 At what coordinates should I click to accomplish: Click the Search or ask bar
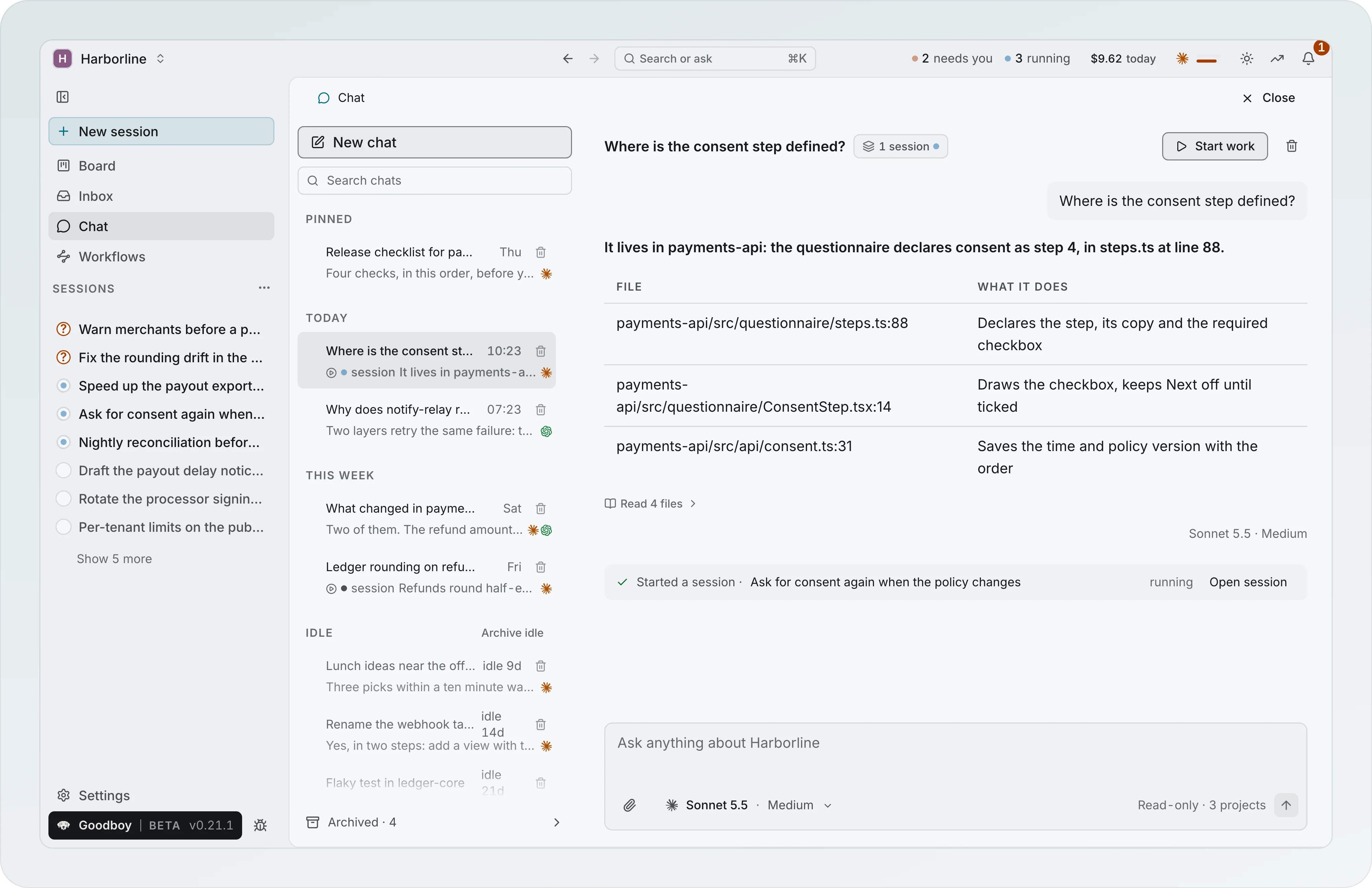[715, 59]
